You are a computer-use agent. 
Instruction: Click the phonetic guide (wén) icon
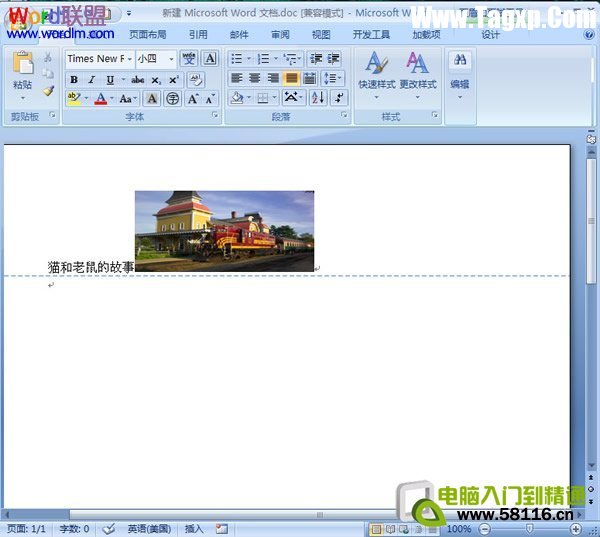tap(189, 59)
